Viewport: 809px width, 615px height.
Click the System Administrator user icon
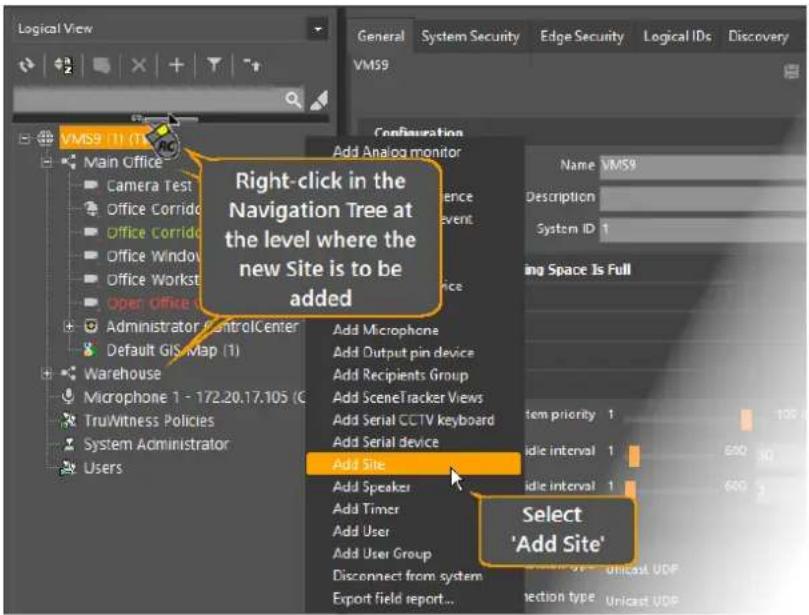69,444
